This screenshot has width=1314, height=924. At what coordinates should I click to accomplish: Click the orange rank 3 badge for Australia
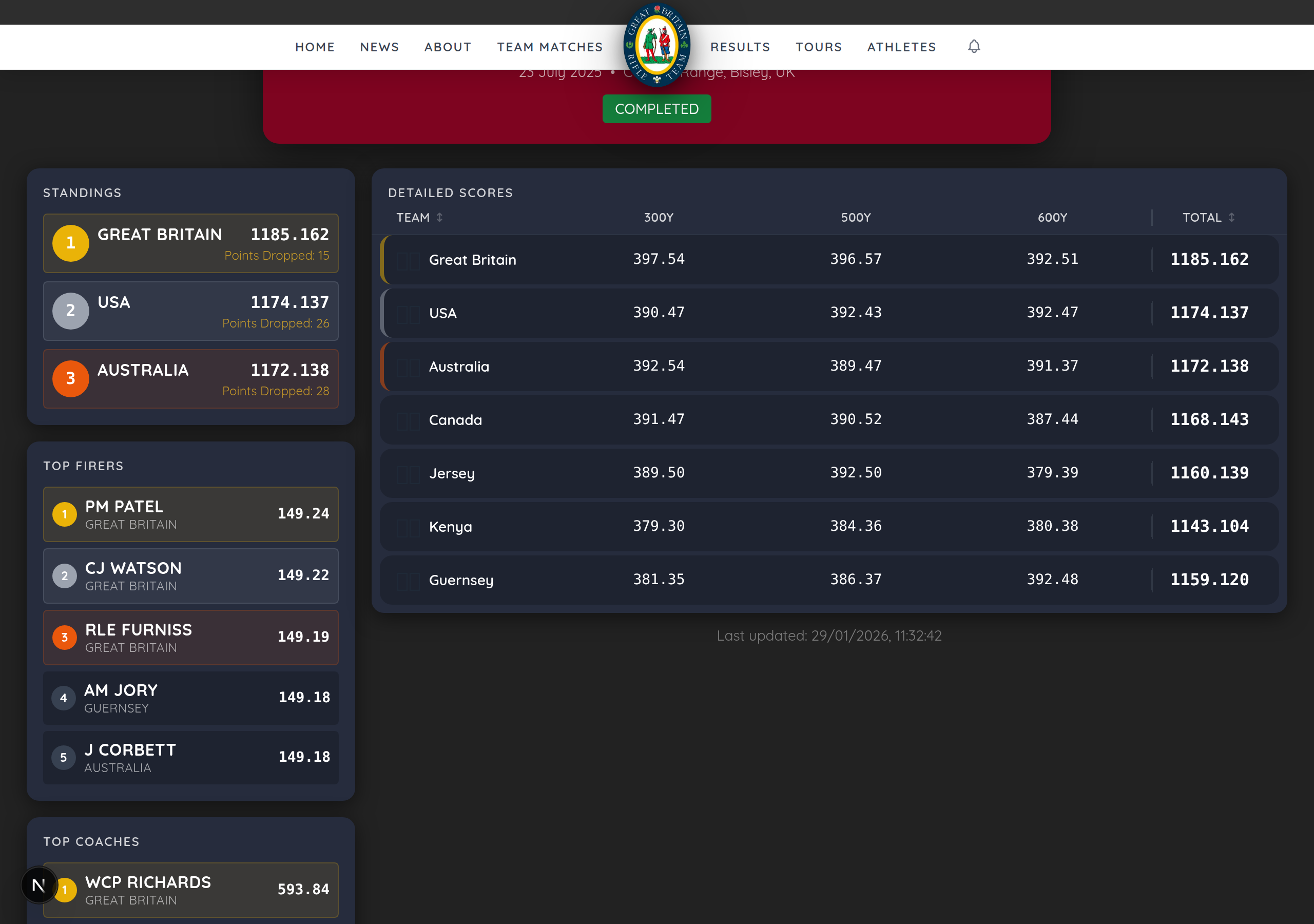tap(70, 378)
